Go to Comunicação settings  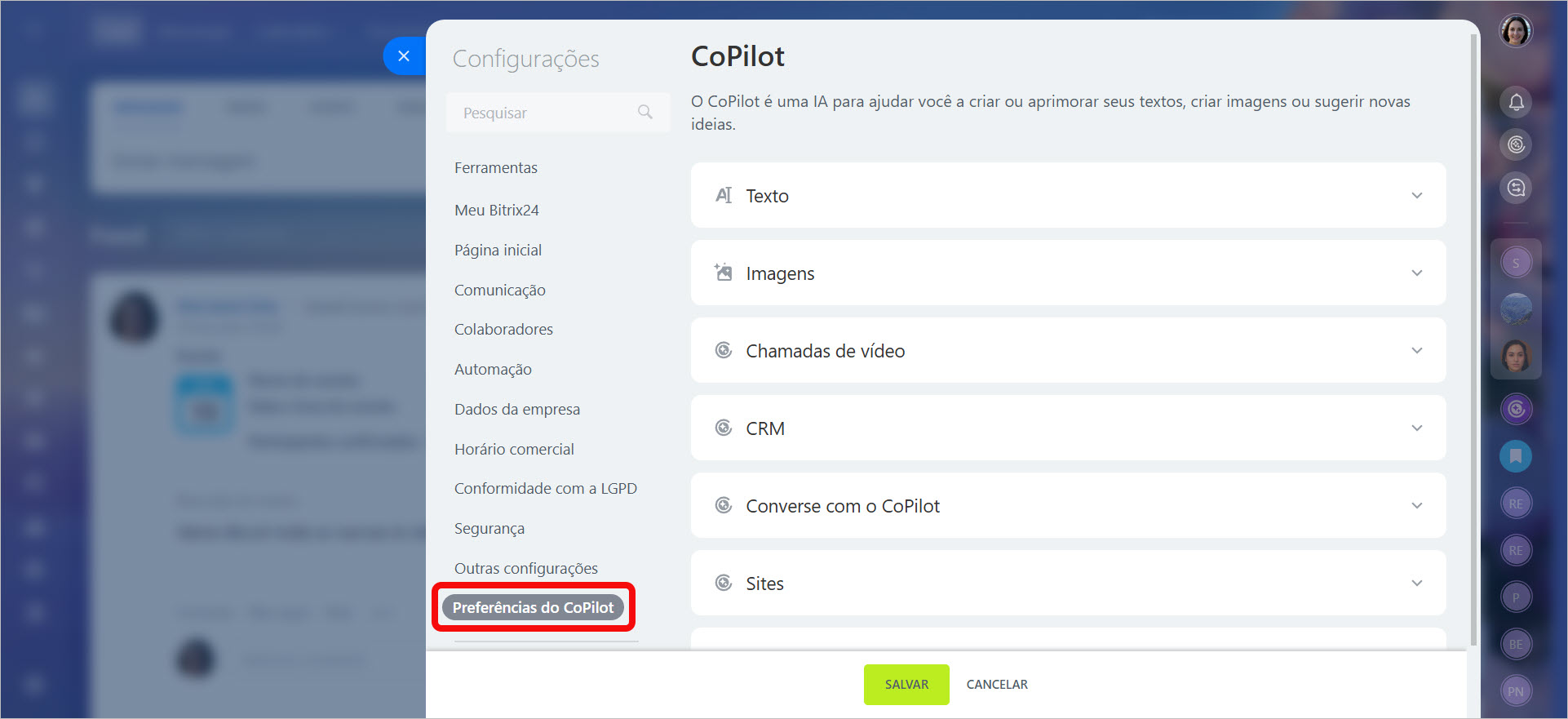(500, 291)
